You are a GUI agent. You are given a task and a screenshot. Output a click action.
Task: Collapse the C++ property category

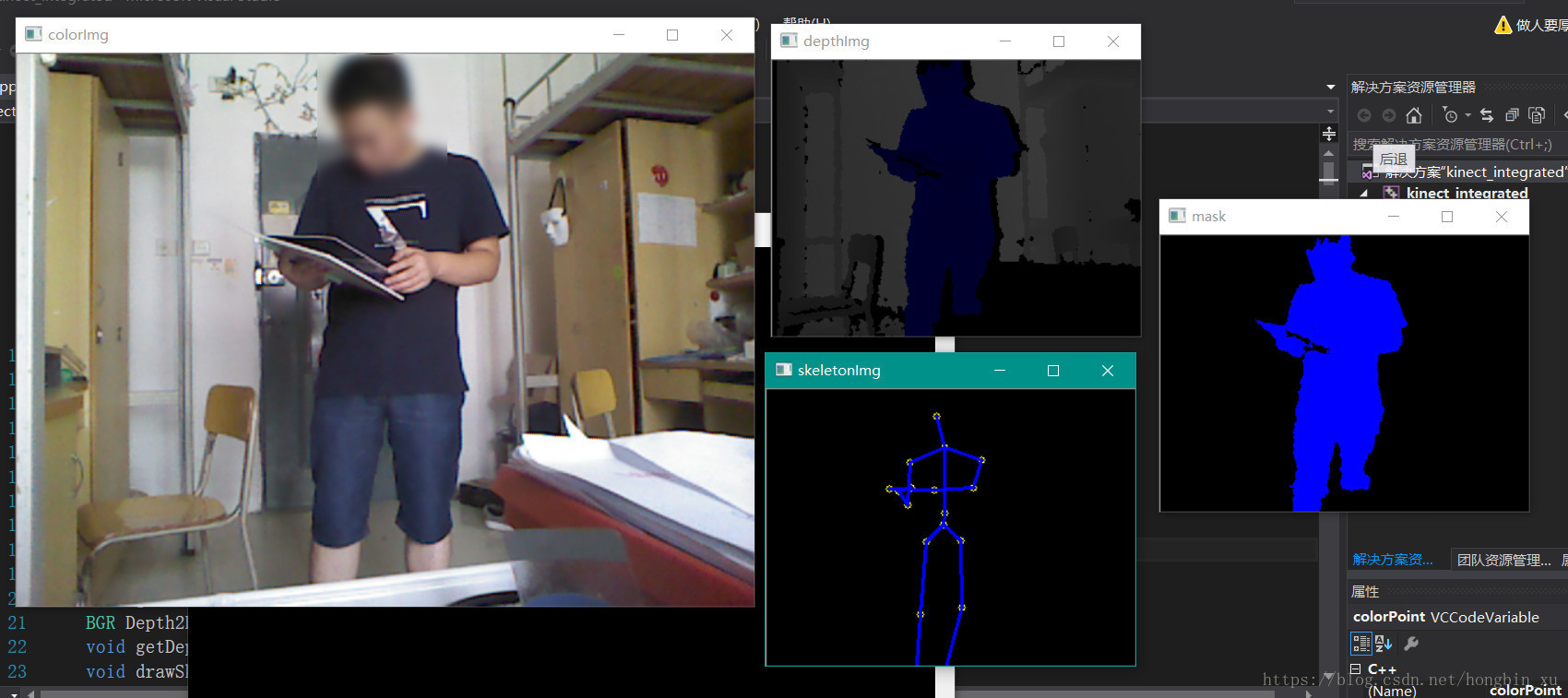click(1356, 669)
